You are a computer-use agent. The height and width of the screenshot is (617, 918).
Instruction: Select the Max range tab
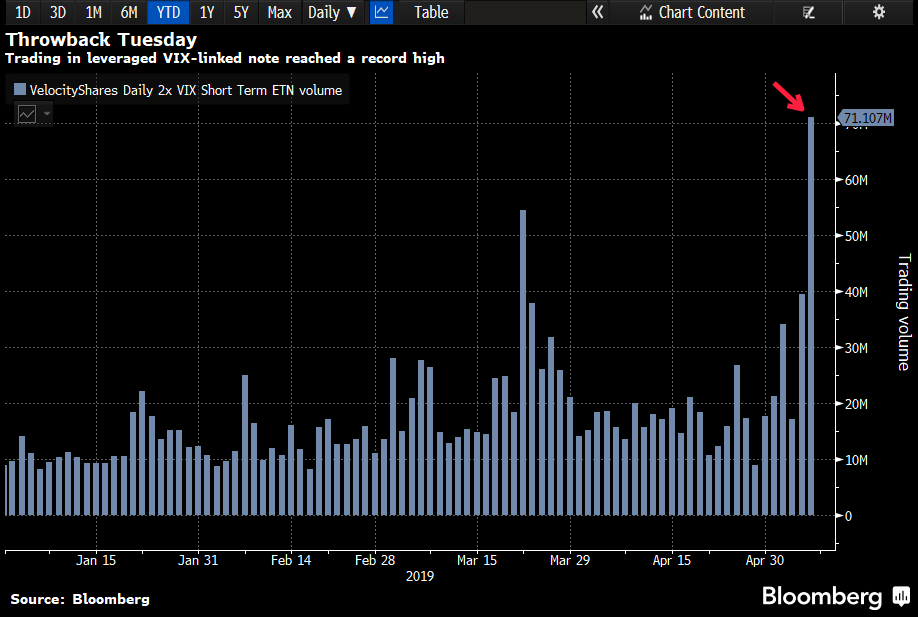280,12
